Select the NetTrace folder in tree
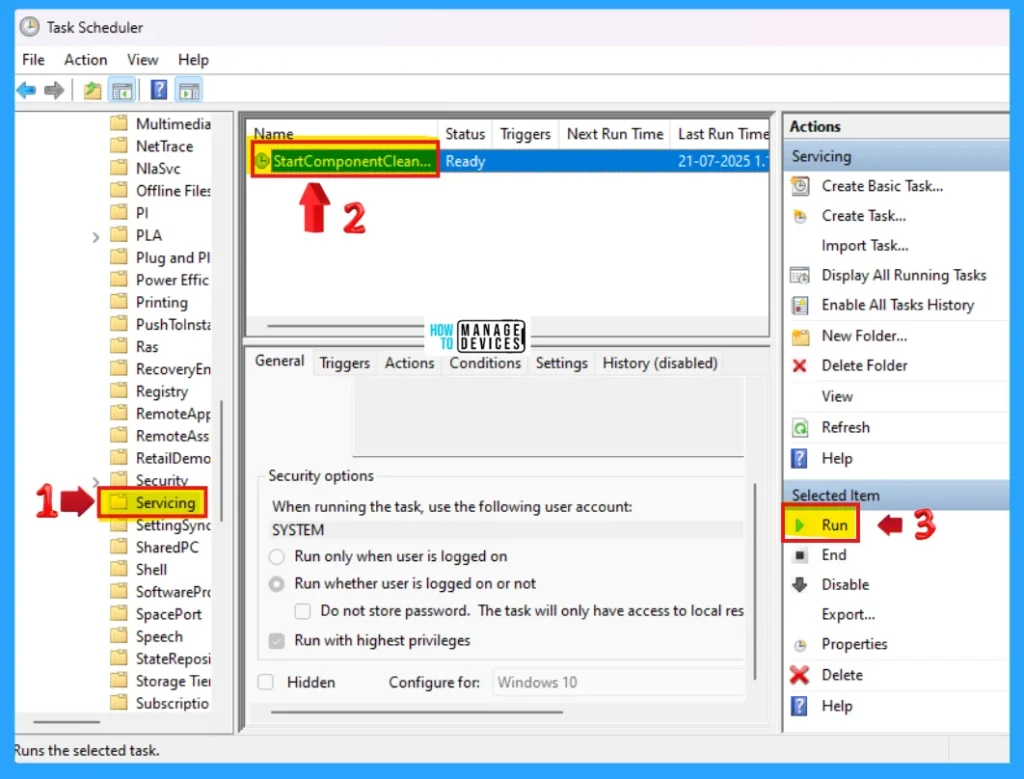1024x779 pixels. pyautogui.click(x=165, y=146)
